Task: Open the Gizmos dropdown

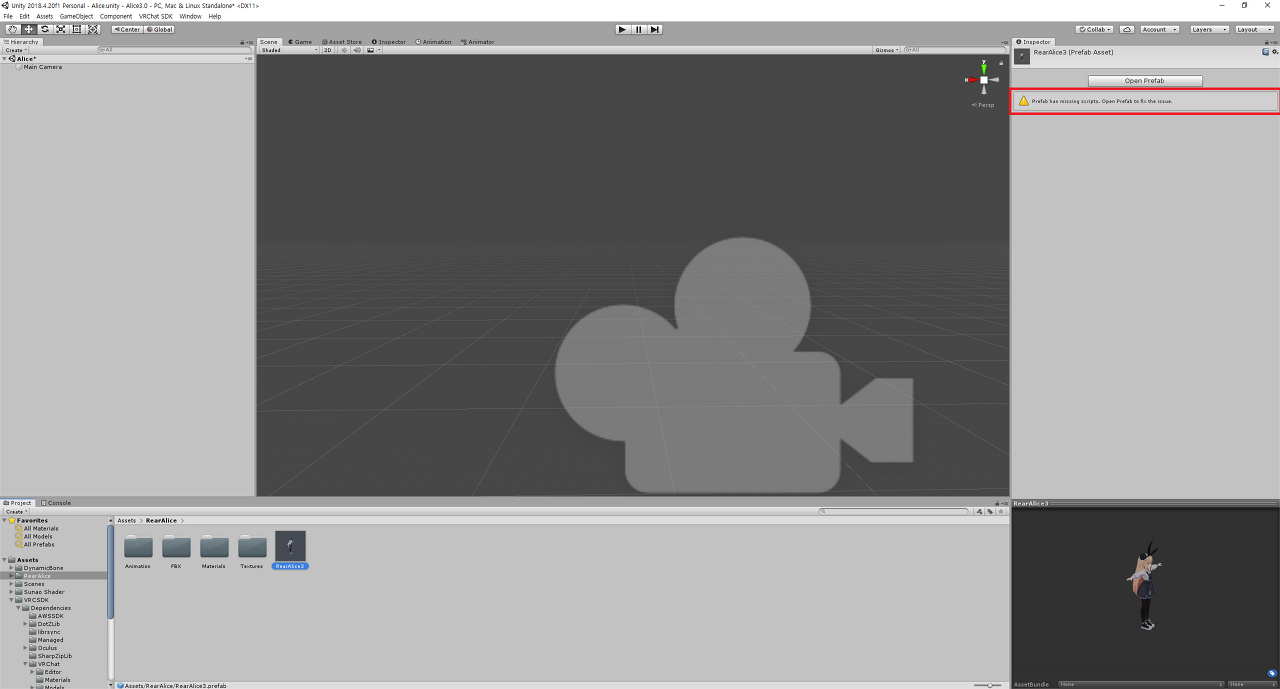Action: coord(888,49)
